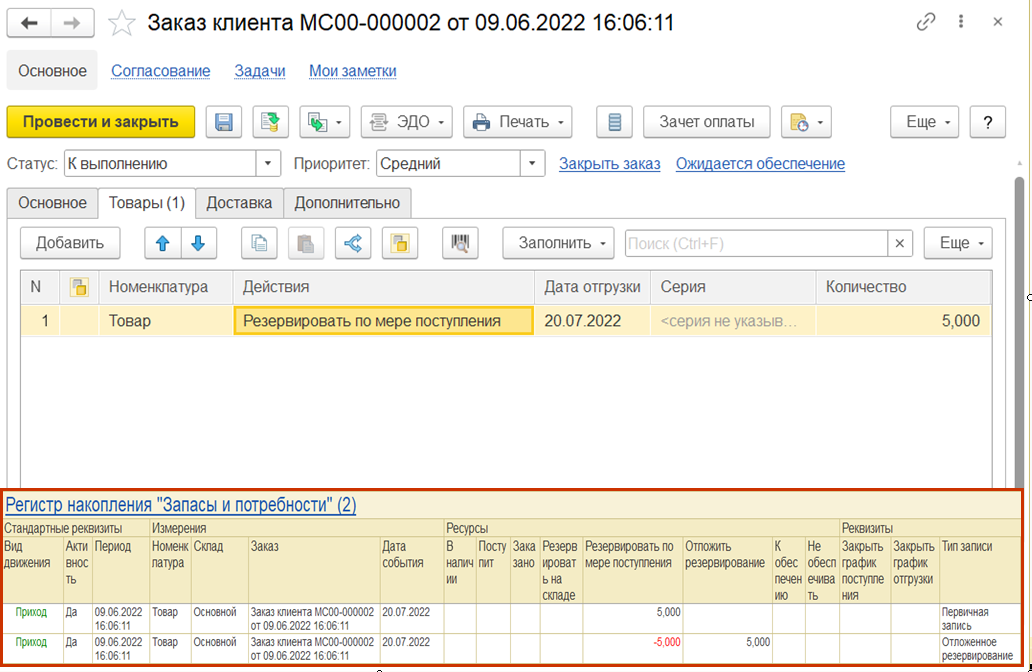This screenshot has height=672, width=1032.
Task: Click into the Поиск (Ctrl+F) search field
Action: tap(755, 243)
